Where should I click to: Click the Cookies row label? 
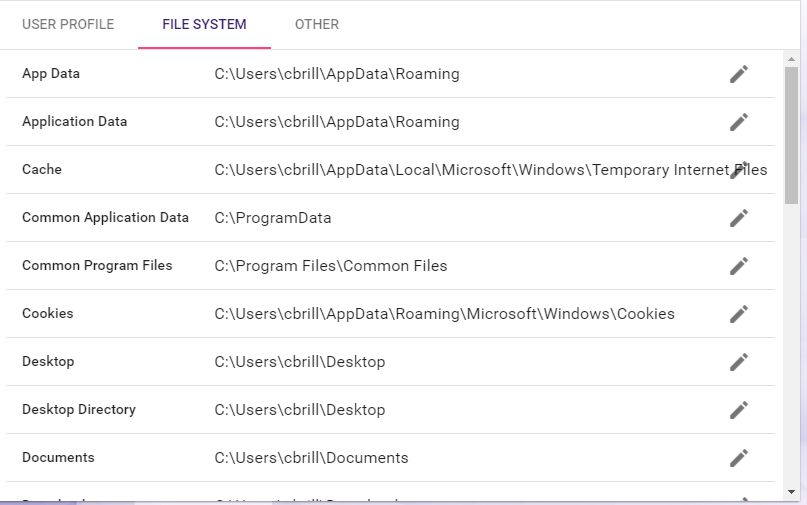coord(48,314)
